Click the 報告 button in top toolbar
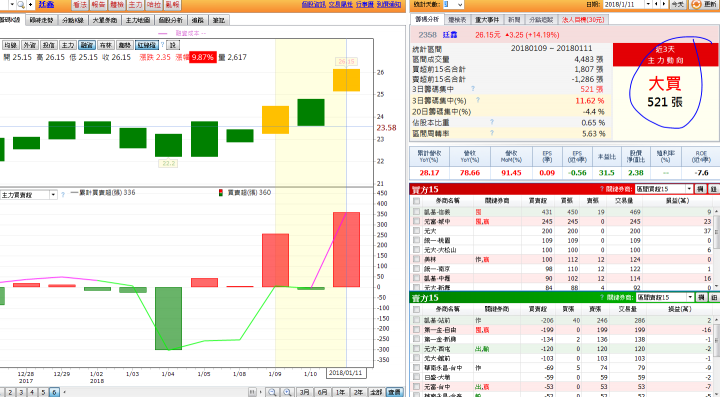720x397 pixels. pos(98,5)
